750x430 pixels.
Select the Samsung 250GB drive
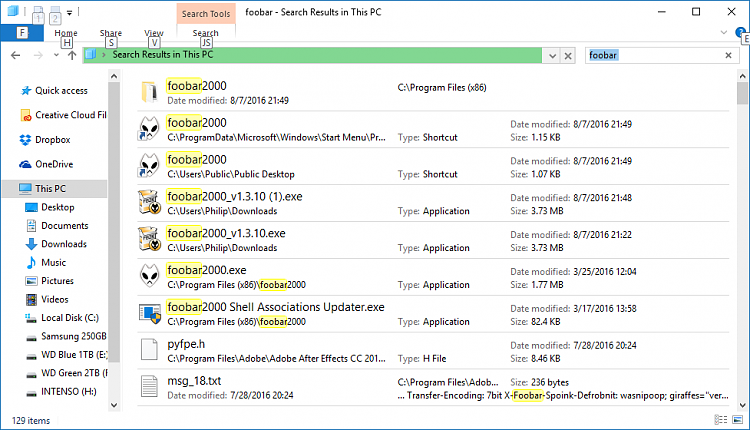tap(66, 336)
